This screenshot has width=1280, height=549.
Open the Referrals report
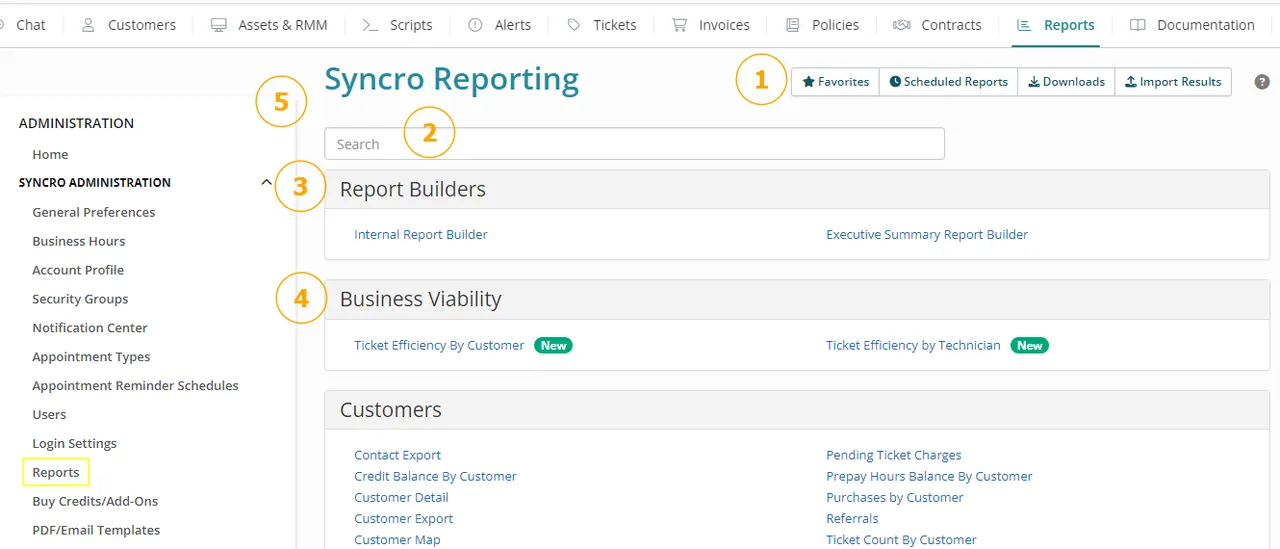pos(852,518)
